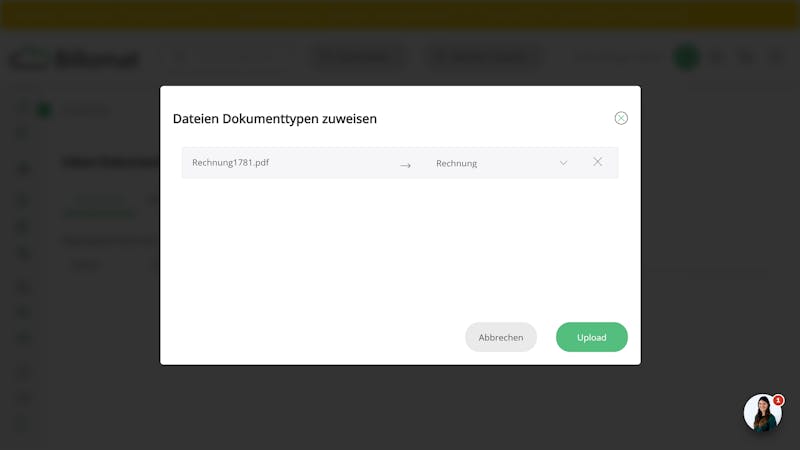The width and height of the screenshot is (800, 450).
Task: Remove Rechnung1781.pdf row with X icon
Action: pyautogui.click(x=597, y=162)
